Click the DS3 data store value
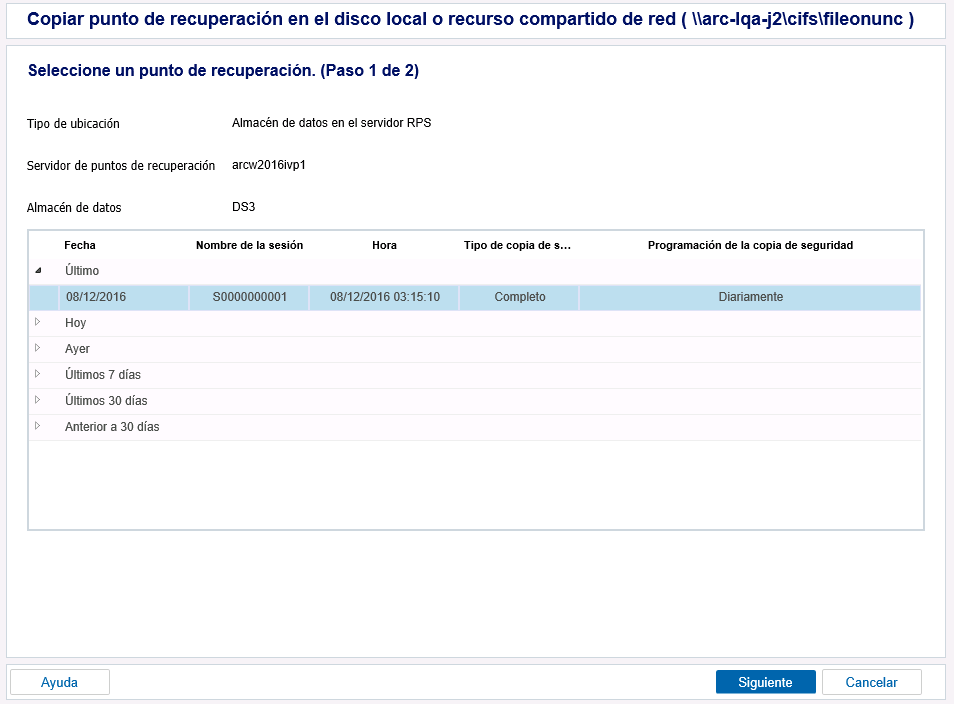The image size is (954, 704). point(243,207)
